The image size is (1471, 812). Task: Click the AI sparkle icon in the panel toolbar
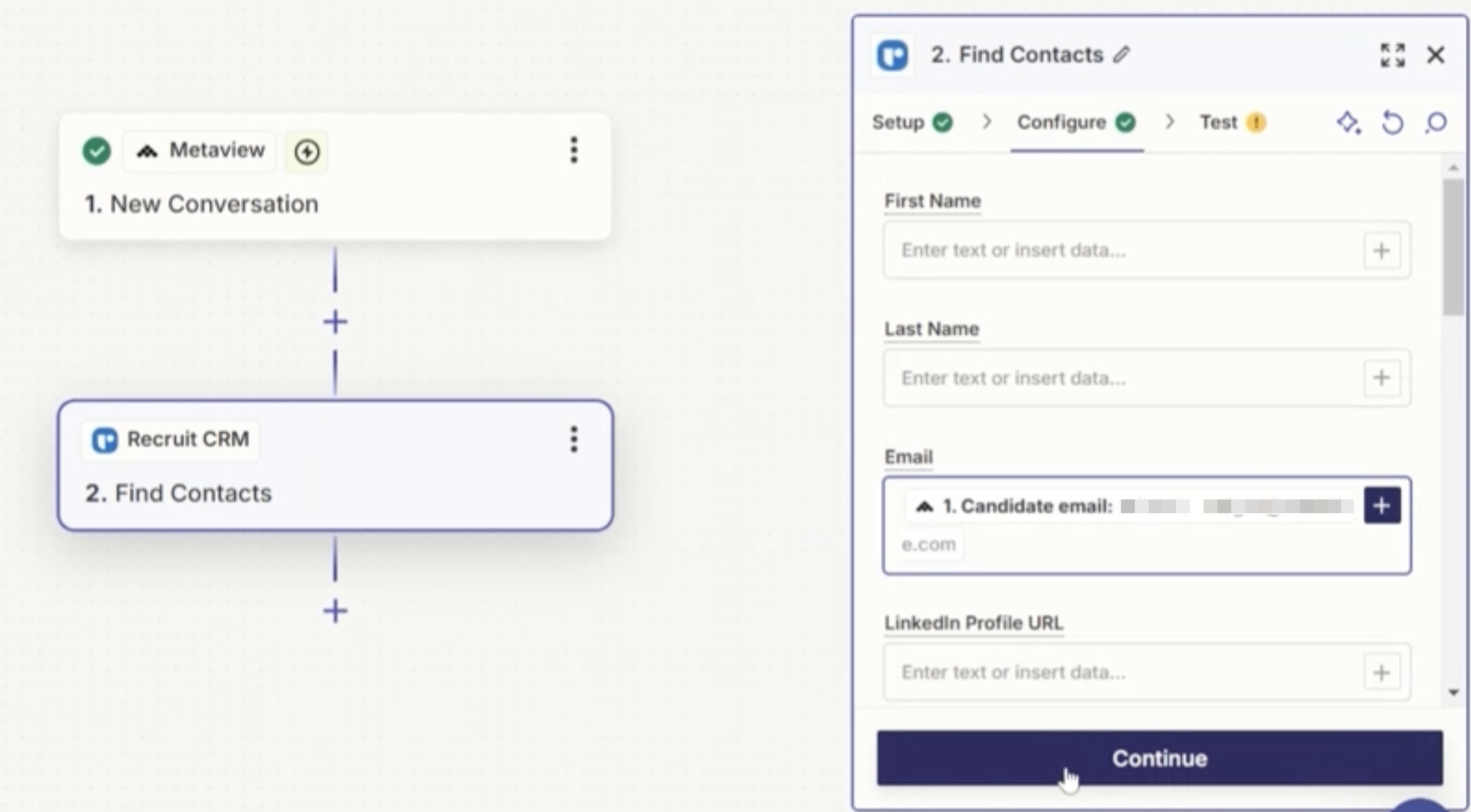(1348, 123)
